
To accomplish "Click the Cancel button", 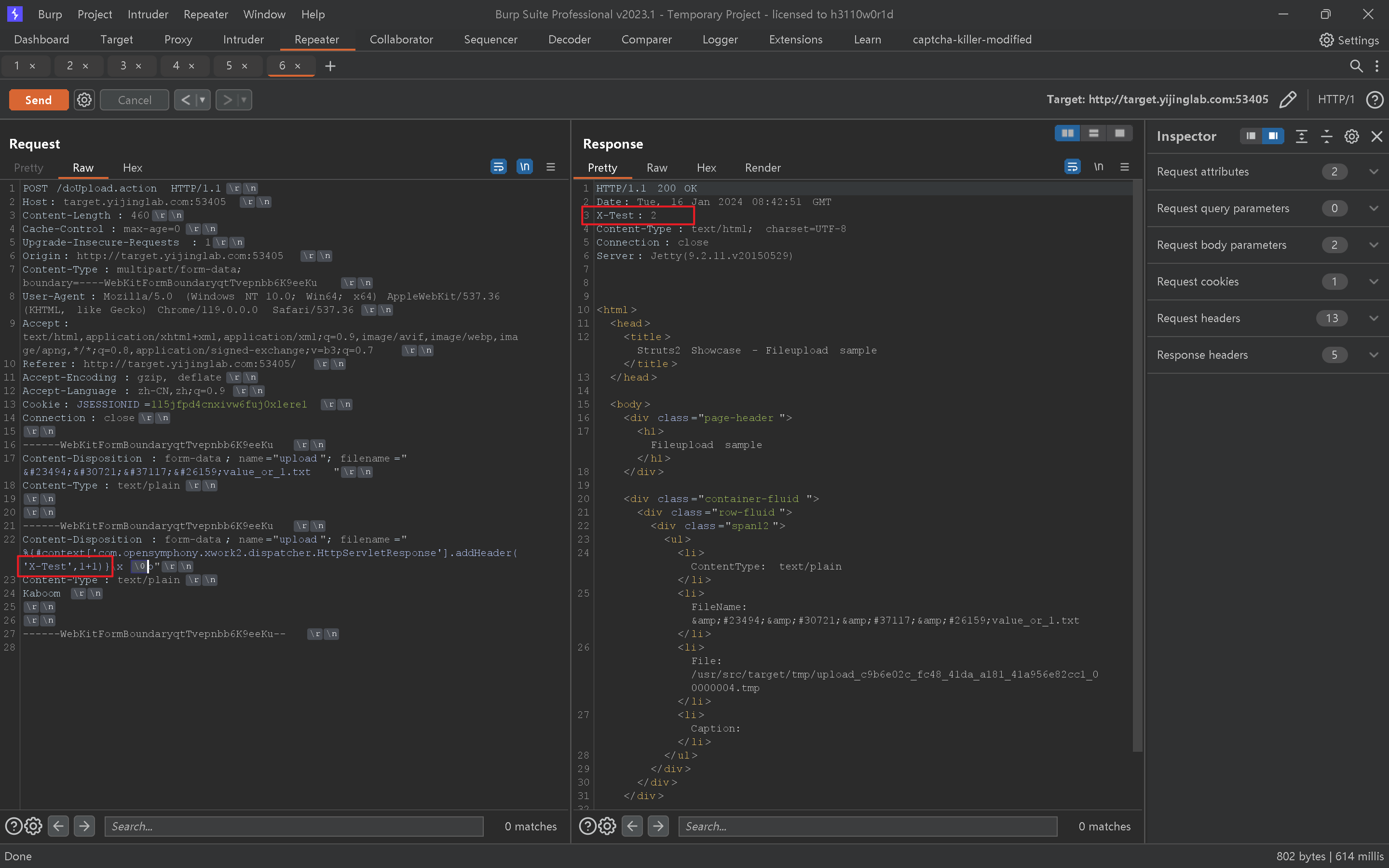I will click(134, 100).
